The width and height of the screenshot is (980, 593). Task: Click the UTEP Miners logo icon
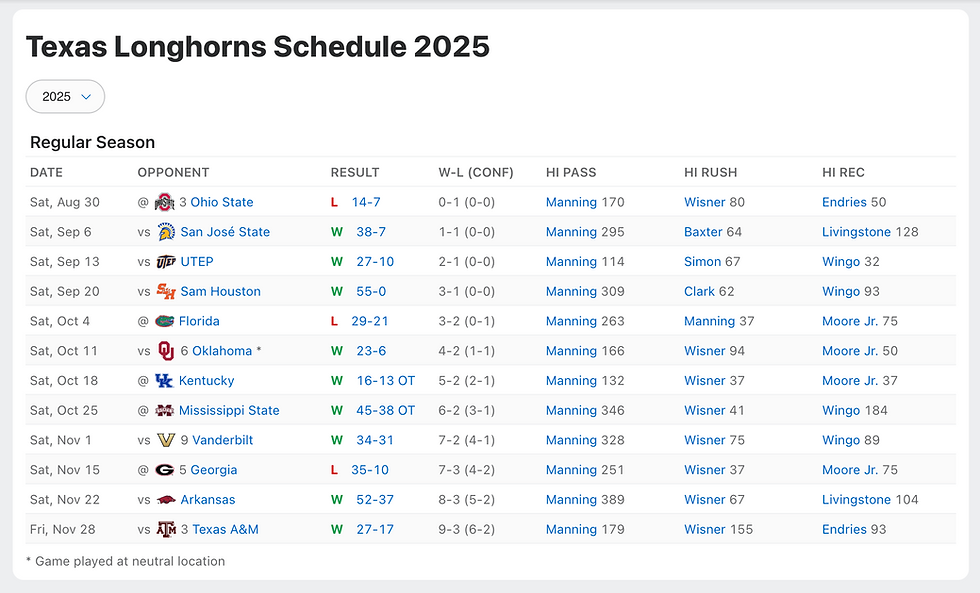pyautogui.click(x=165, y=262)
